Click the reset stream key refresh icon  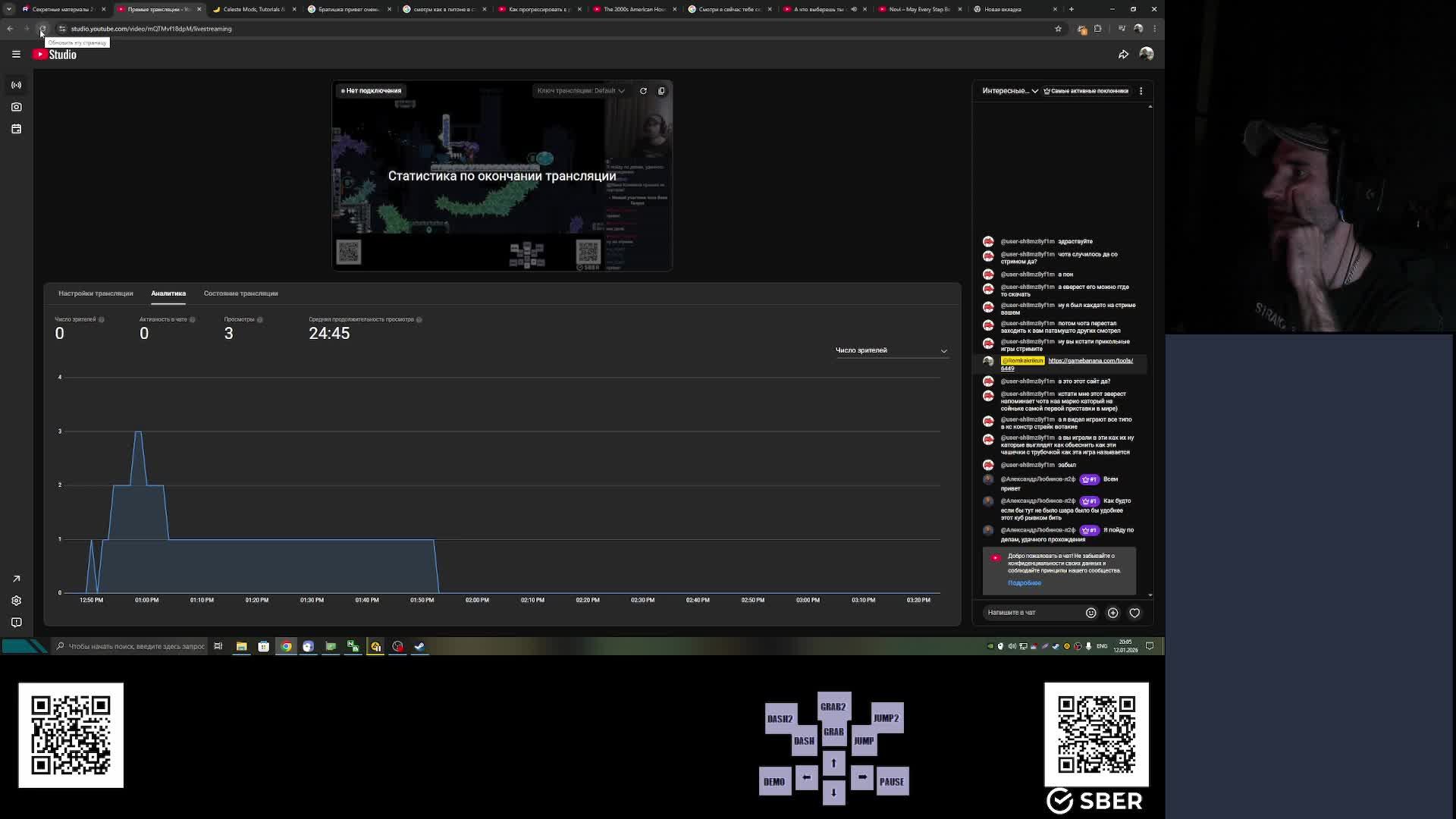tap(643, 91)
